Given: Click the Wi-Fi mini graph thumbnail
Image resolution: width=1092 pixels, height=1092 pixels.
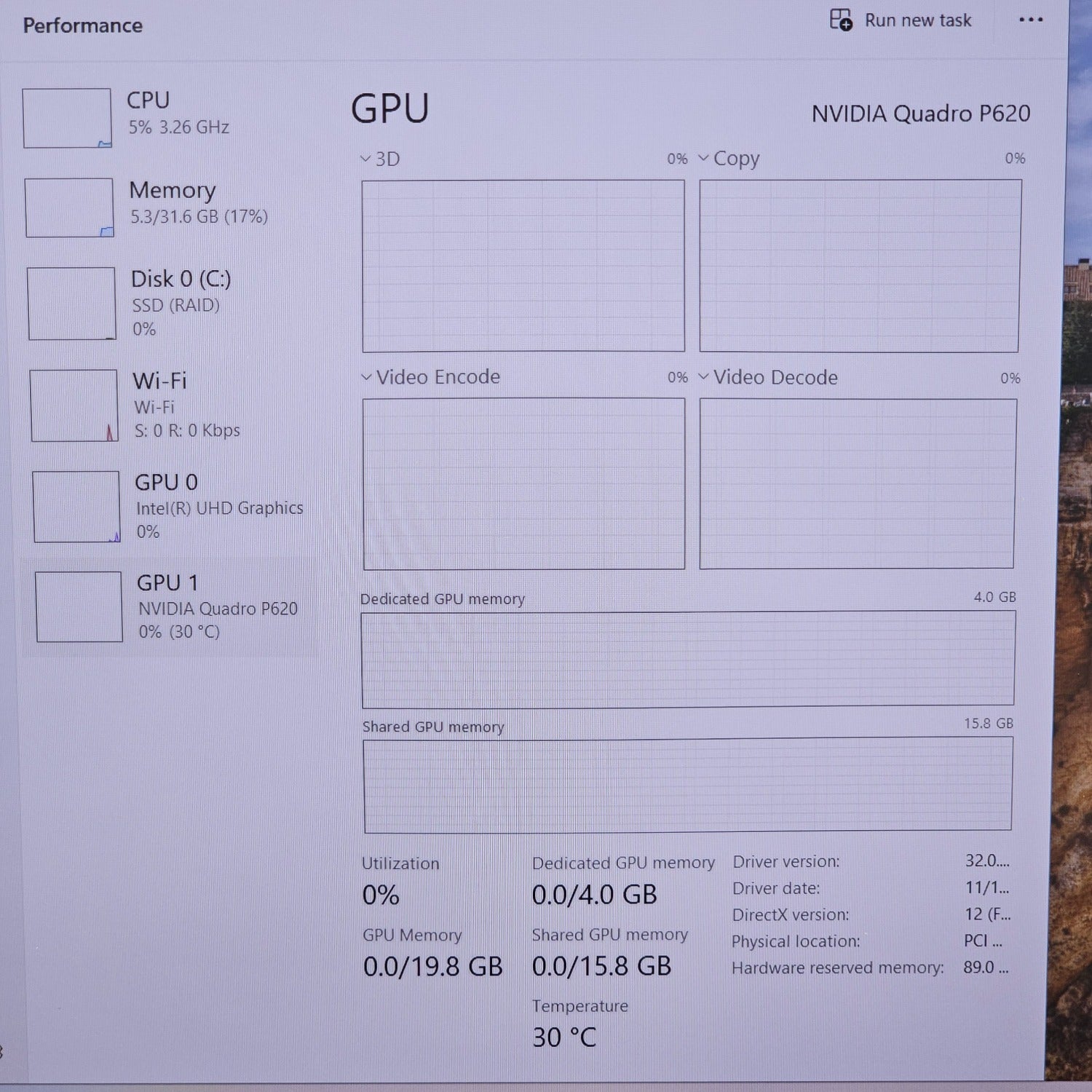Looking at the screenshot, I should point(74,405).
